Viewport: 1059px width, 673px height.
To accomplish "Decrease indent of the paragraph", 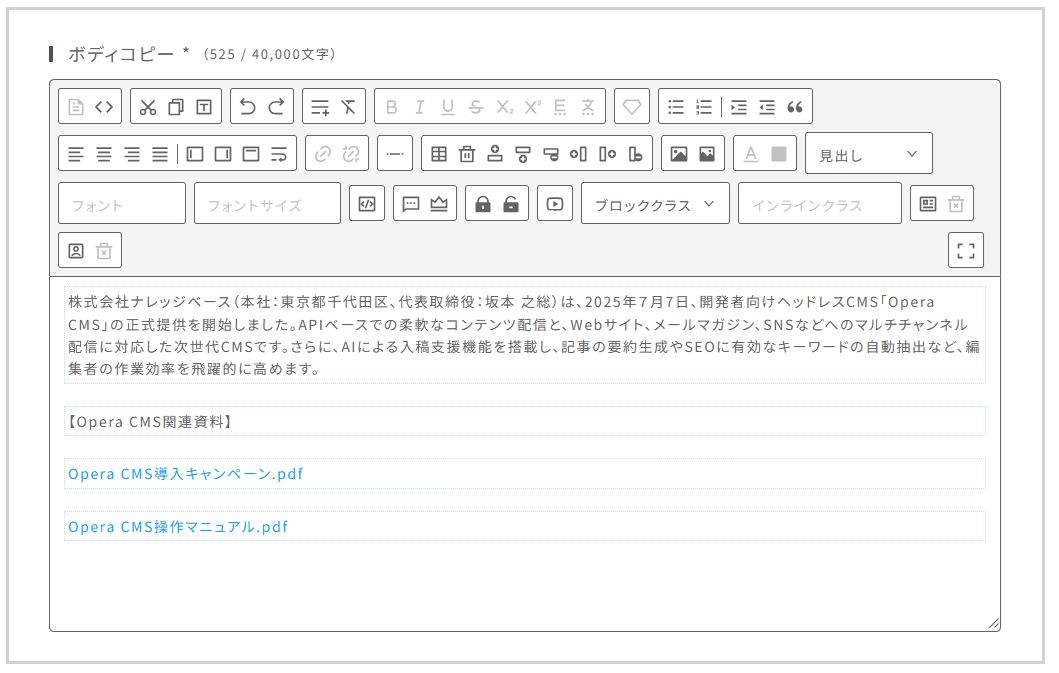I will coord(767,107).
